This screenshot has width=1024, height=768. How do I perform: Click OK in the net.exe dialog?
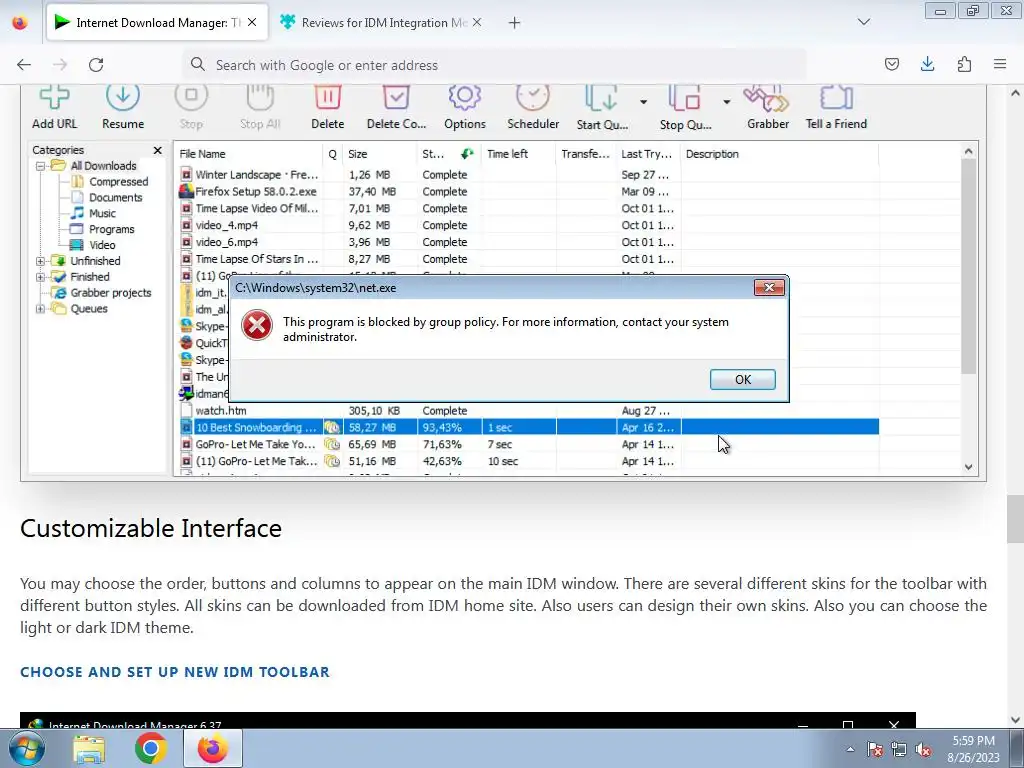click(743, 379)
